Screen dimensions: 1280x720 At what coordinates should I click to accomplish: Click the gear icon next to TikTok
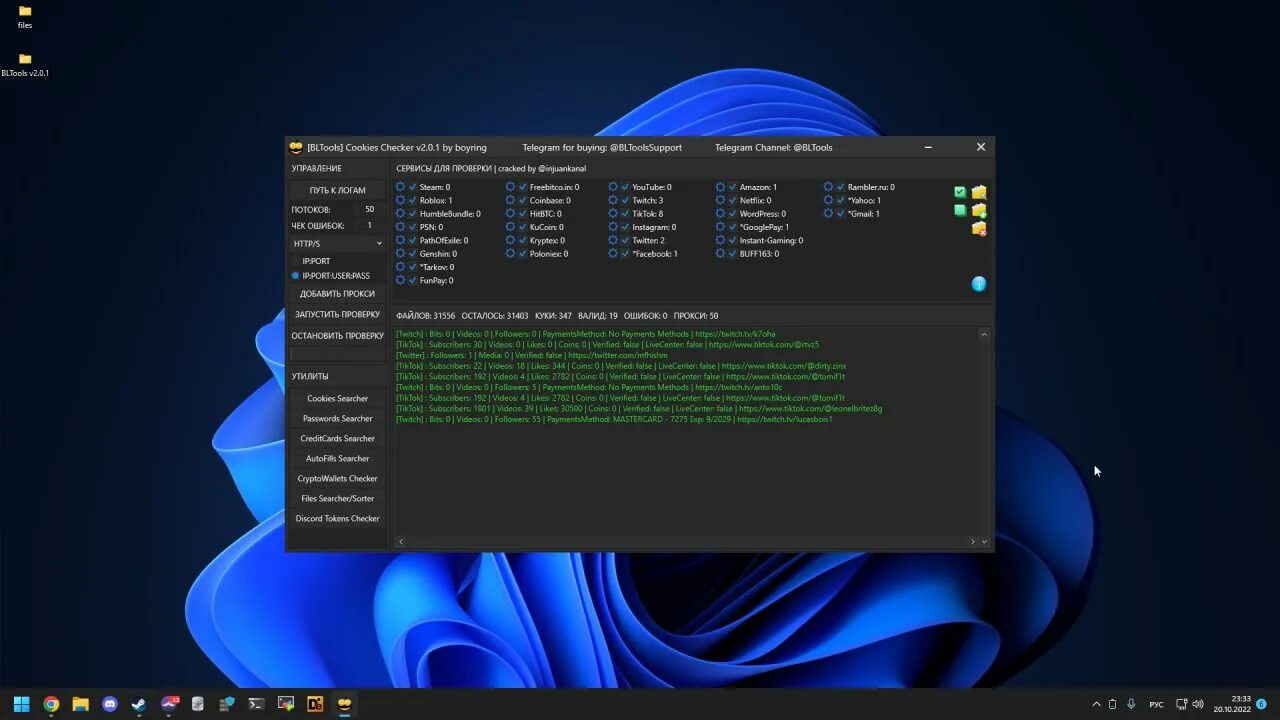click(612, 214)
